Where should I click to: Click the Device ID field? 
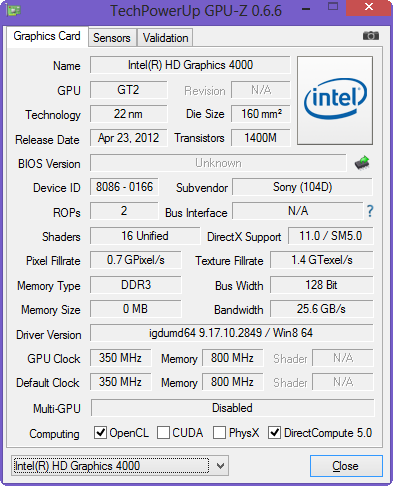click(x=124, y=187)
